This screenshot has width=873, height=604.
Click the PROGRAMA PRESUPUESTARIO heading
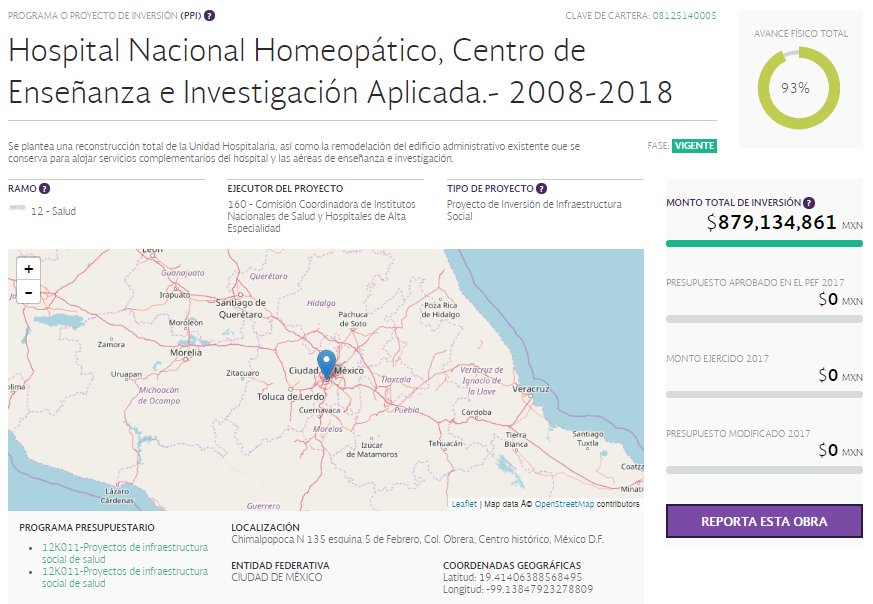click(x=87, y=527)
